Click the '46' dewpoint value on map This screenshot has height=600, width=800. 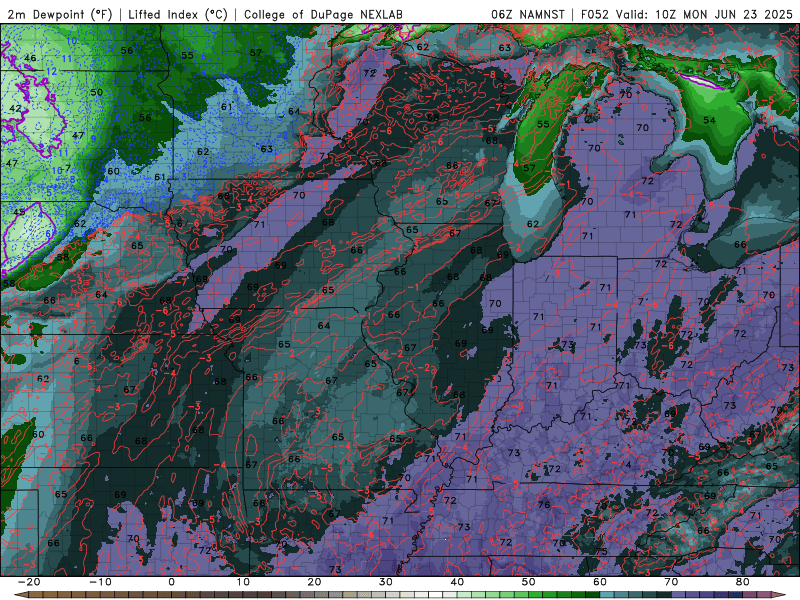[x=30, y=58]
